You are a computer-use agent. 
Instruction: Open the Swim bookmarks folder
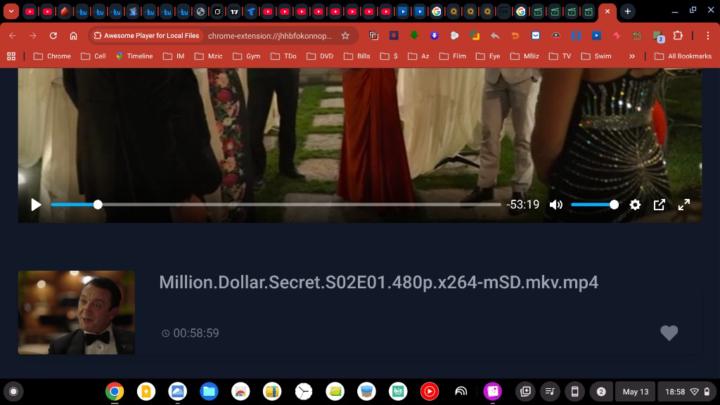click(596, 56)
